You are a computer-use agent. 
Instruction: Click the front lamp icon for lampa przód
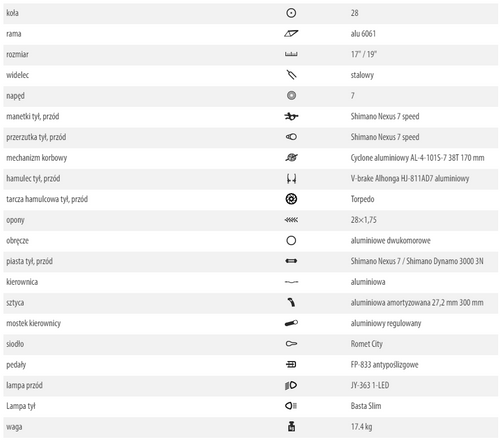(x=291, y=385)
